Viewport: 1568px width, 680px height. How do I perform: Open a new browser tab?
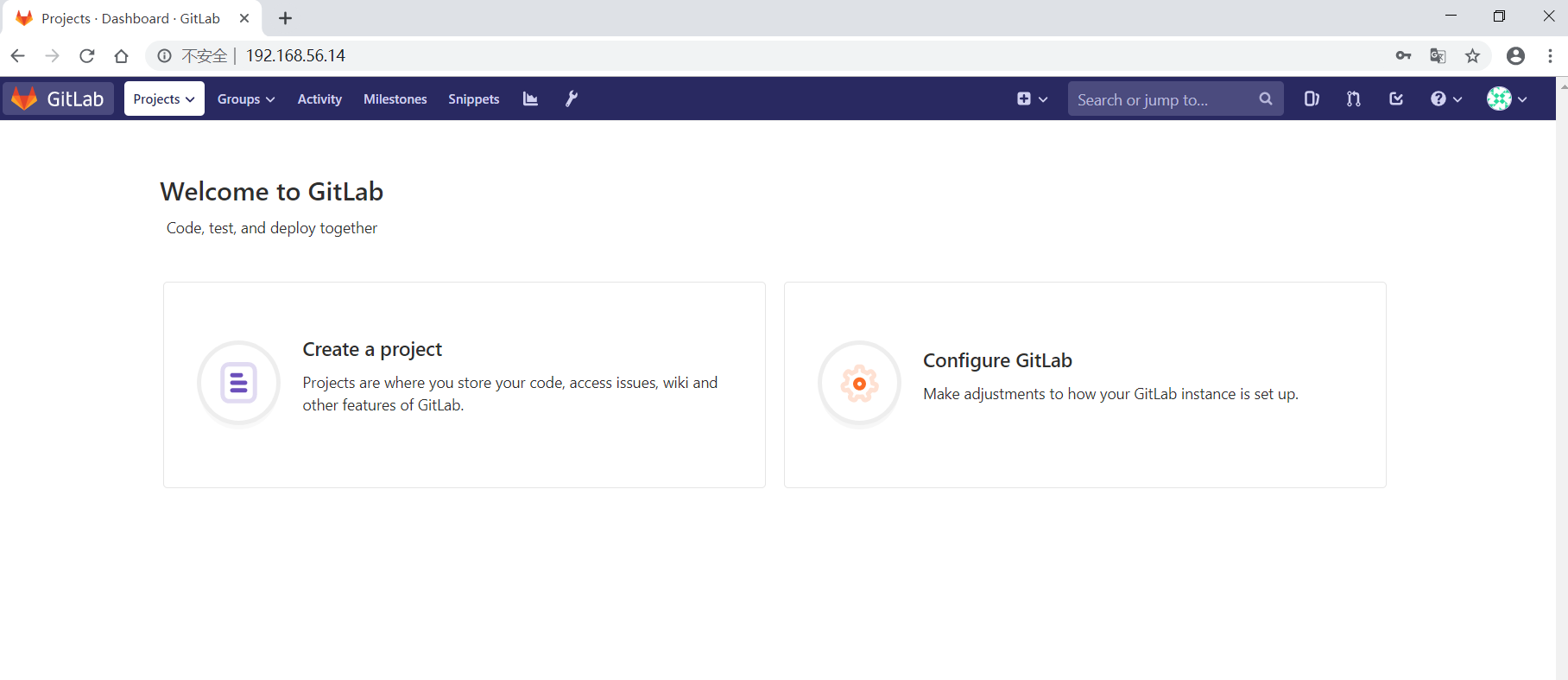[285, 18]
